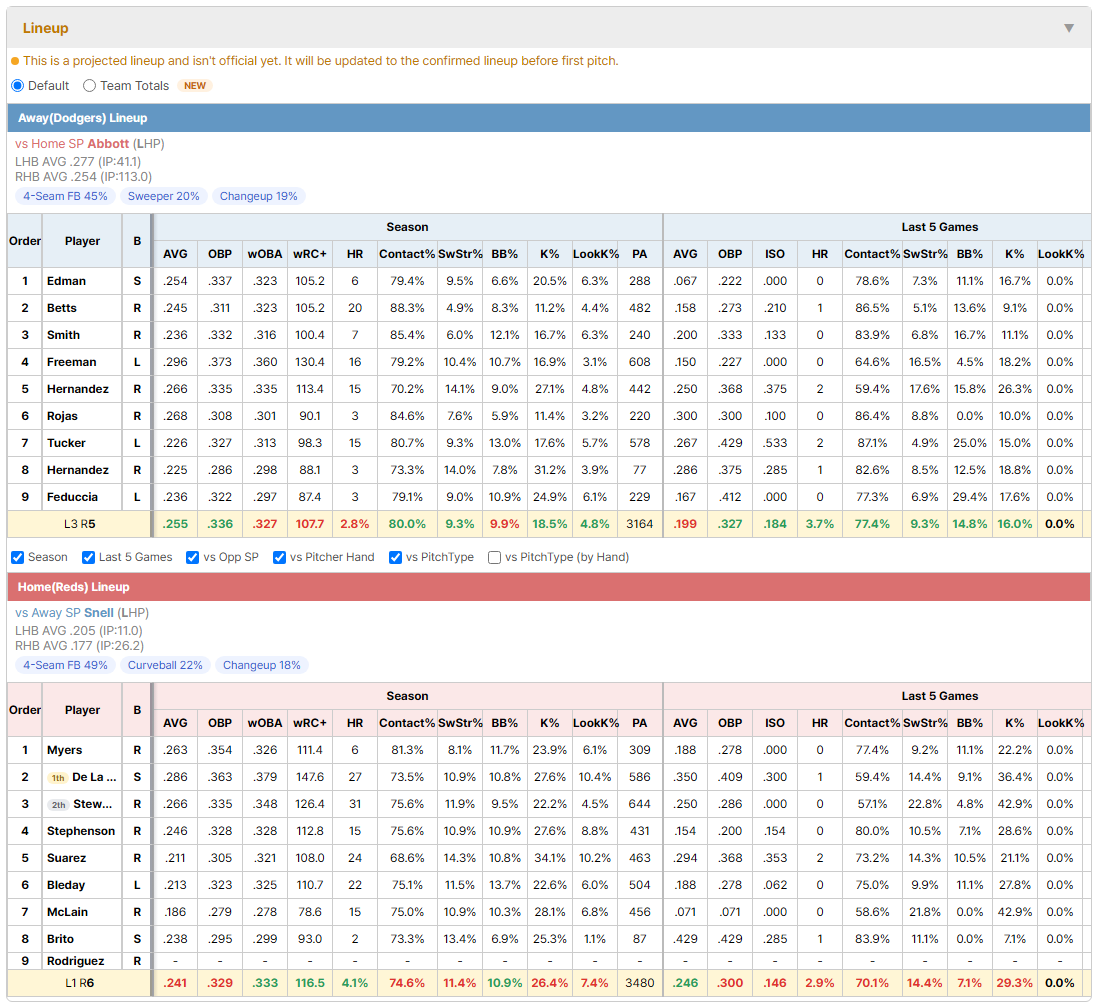This screenshot has height=1008, width=1098.
Task: Click the Sweeper 20% pitch tag
Action: tap(163, 196)
